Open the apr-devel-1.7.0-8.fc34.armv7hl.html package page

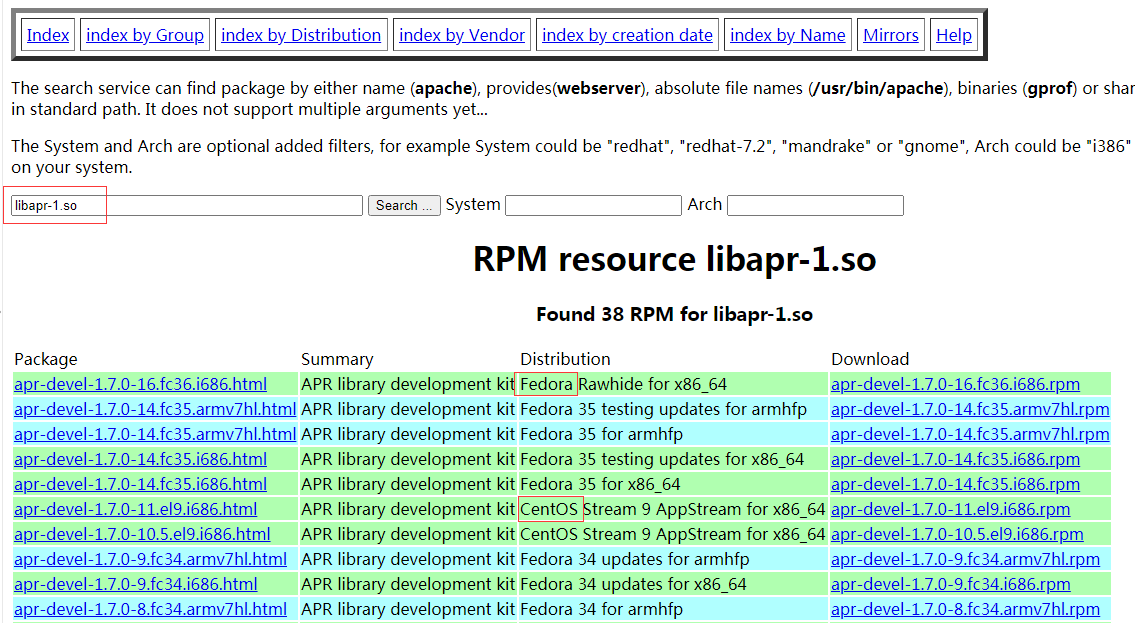point(150,609)
